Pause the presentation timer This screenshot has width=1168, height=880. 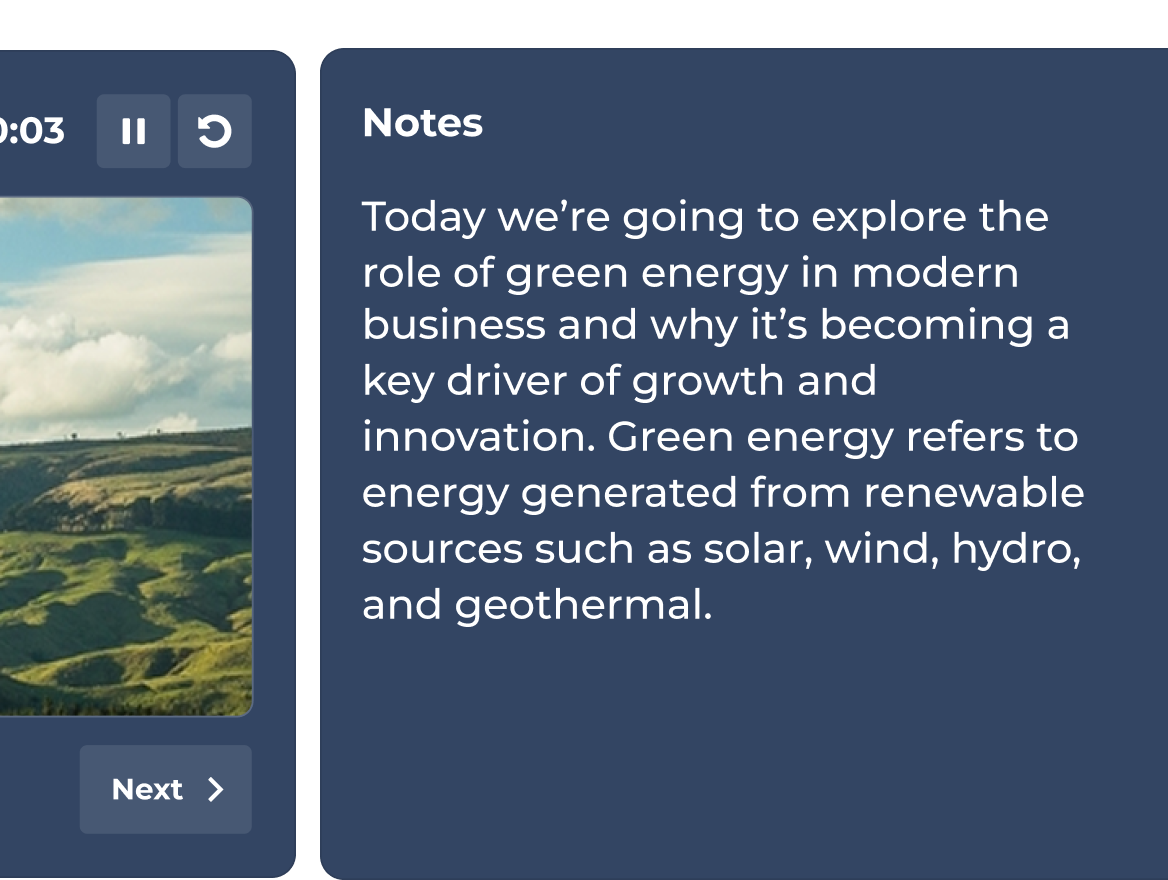tap(133, 131)
